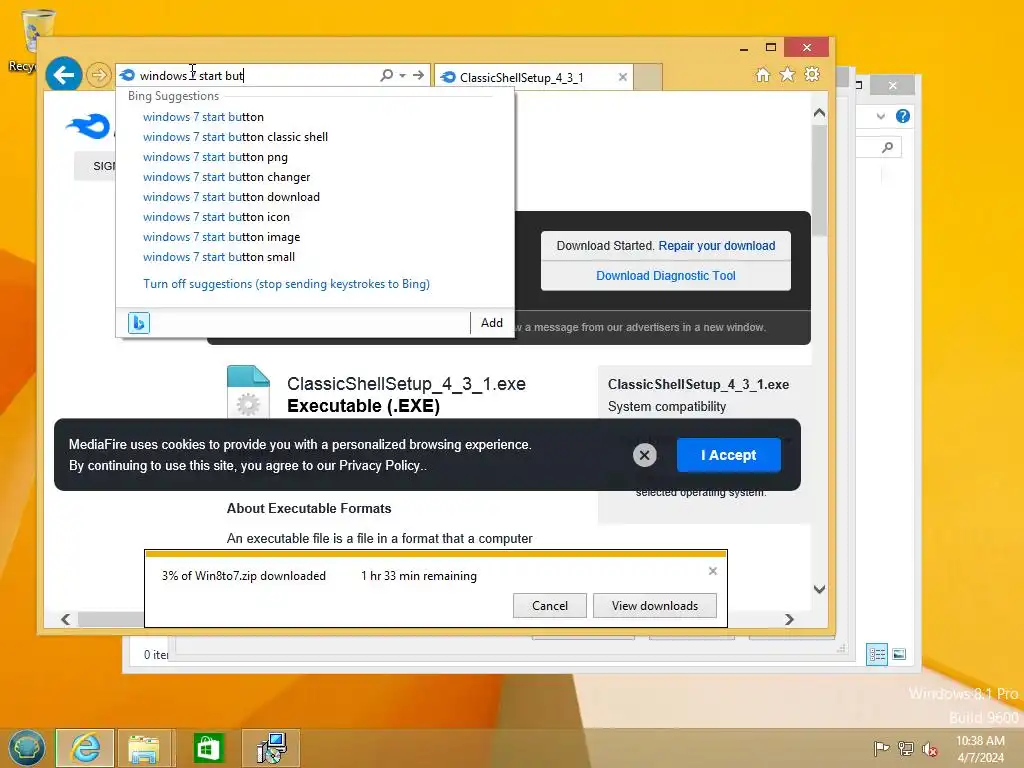This screenshot has width=1024, height=768.
Task: Click the page scroll up arrow
Action: [820, 113]
